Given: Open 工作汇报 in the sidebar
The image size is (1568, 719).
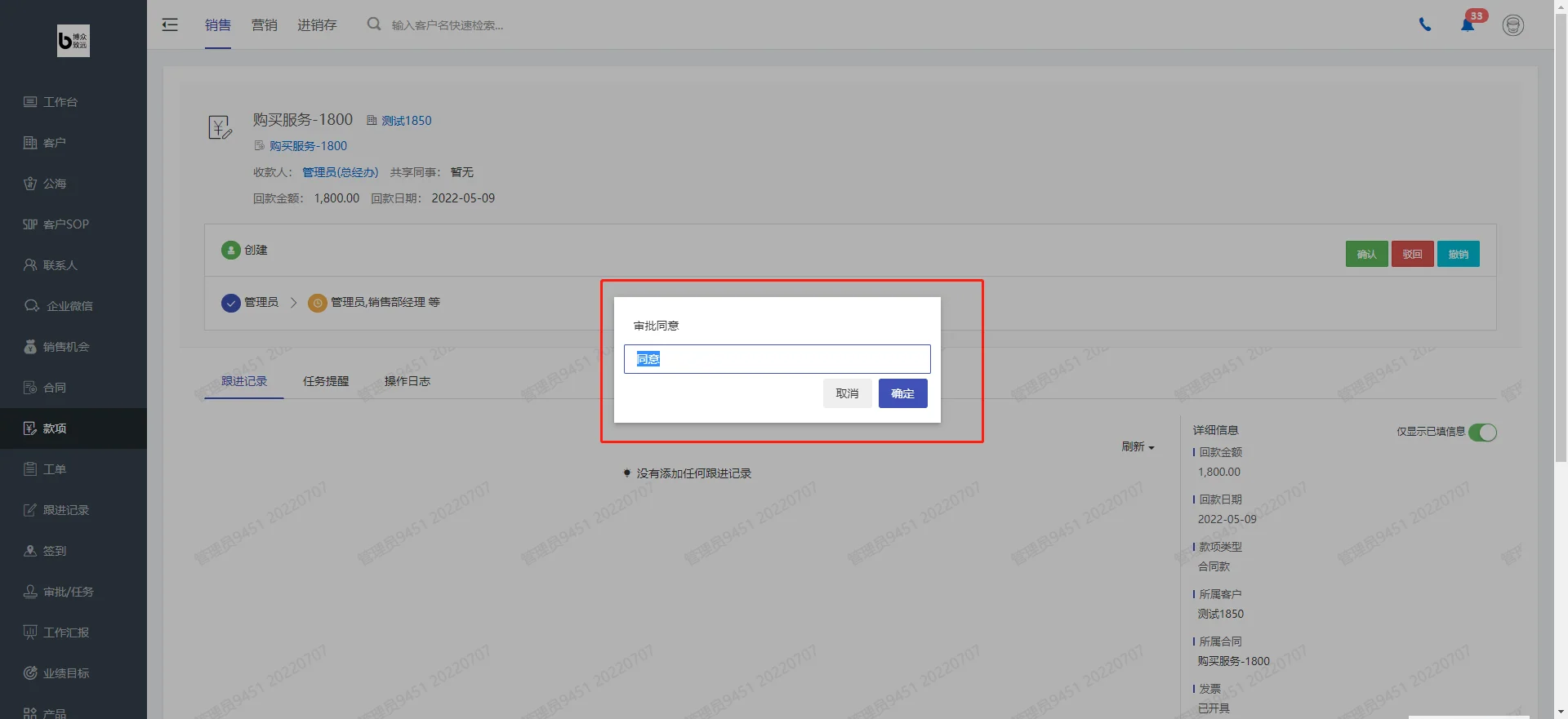Looking at the screenshot, I should pyautogui.click(x=73, y=632).
